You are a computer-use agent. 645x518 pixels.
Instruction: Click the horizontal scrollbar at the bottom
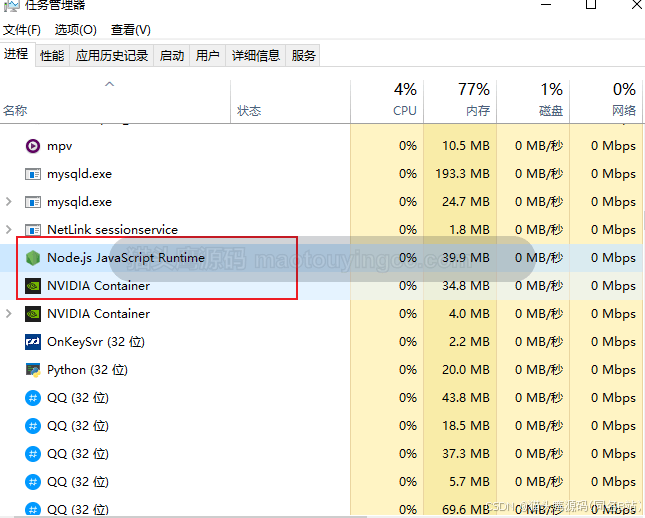[x=189, y=516]
